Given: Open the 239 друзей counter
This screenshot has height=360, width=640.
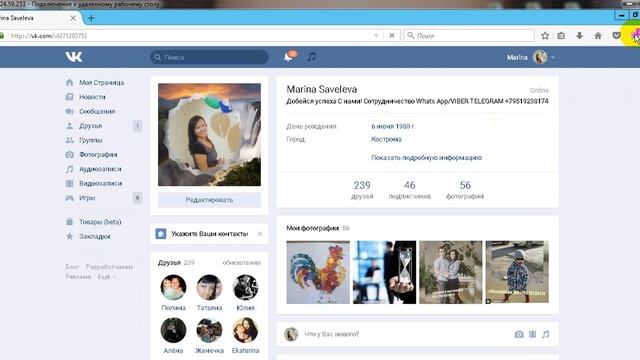Looking at the screenshot, I should pos(362,190).
